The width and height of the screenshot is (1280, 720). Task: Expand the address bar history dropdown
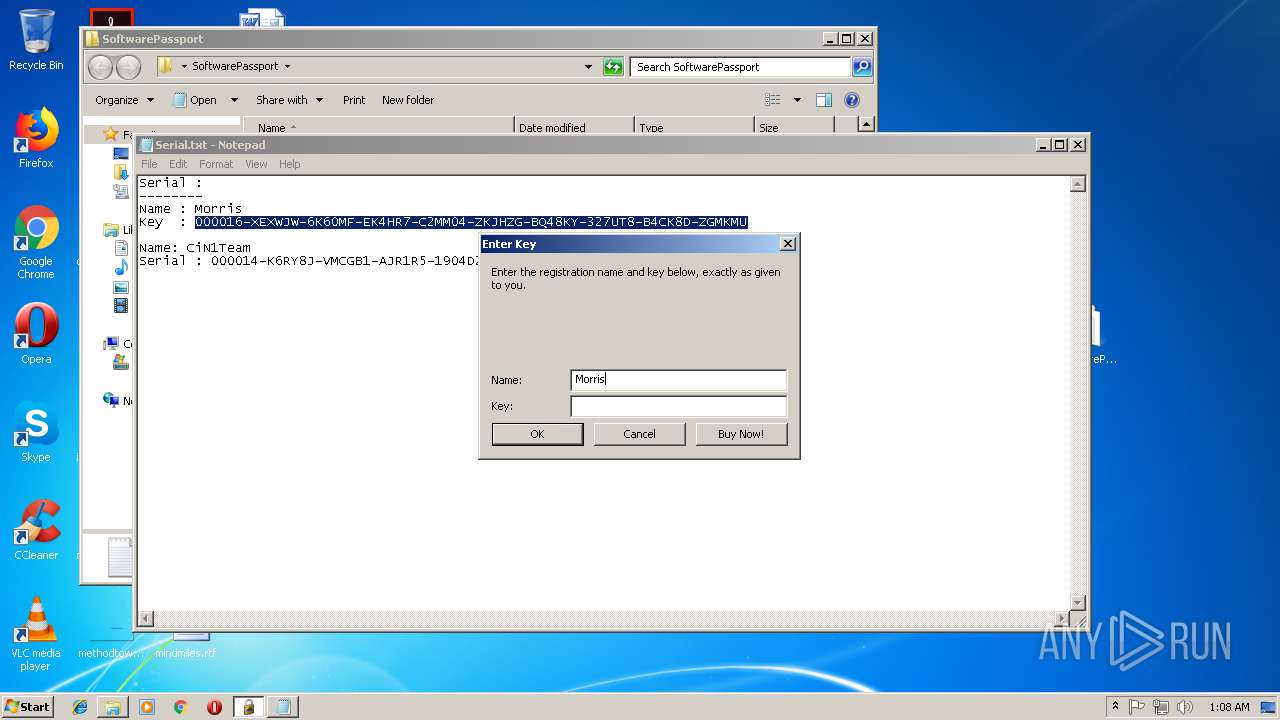(588, 67)
